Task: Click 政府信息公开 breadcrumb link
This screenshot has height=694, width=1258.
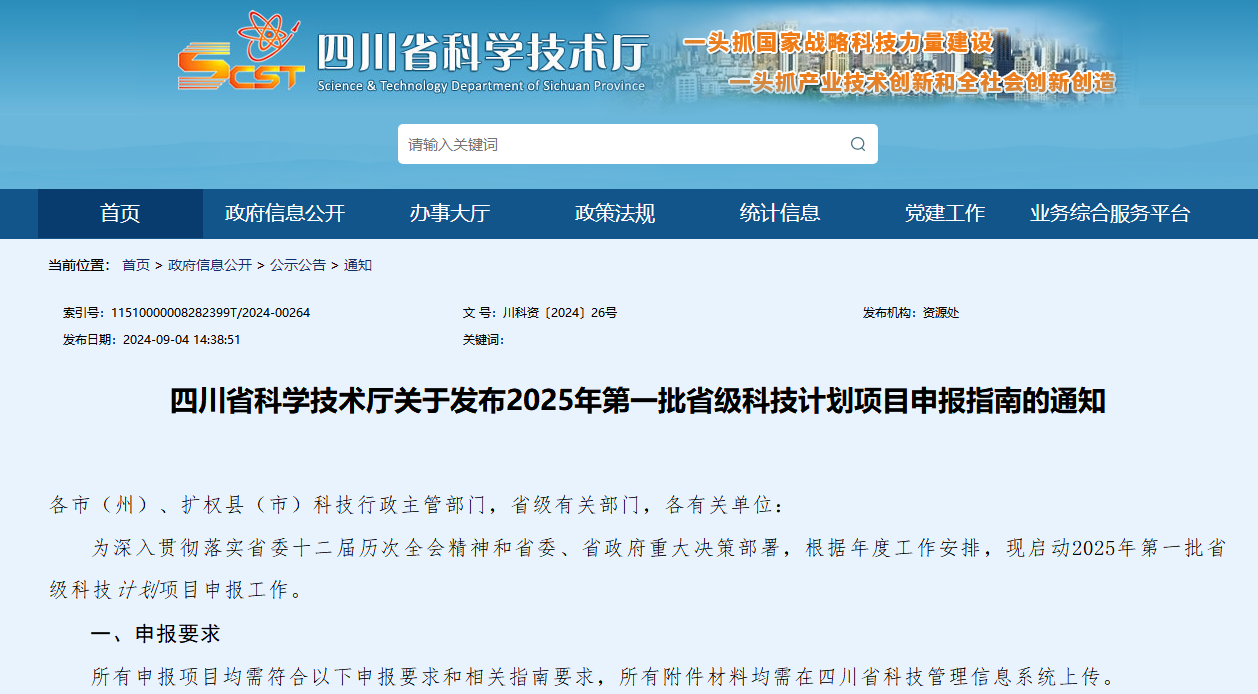Action: point(210,265)
